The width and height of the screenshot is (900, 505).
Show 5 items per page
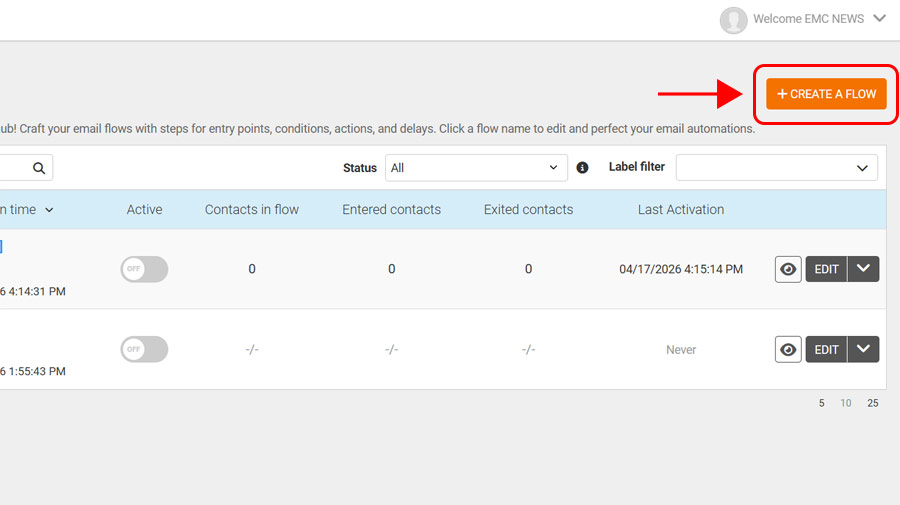click(822, 403)
